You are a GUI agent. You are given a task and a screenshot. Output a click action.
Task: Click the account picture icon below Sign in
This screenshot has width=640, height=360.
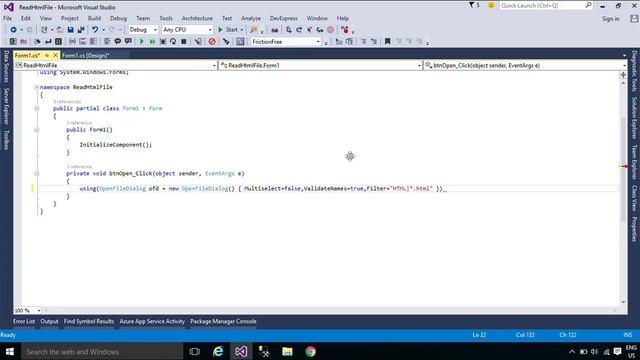[634, 19]
